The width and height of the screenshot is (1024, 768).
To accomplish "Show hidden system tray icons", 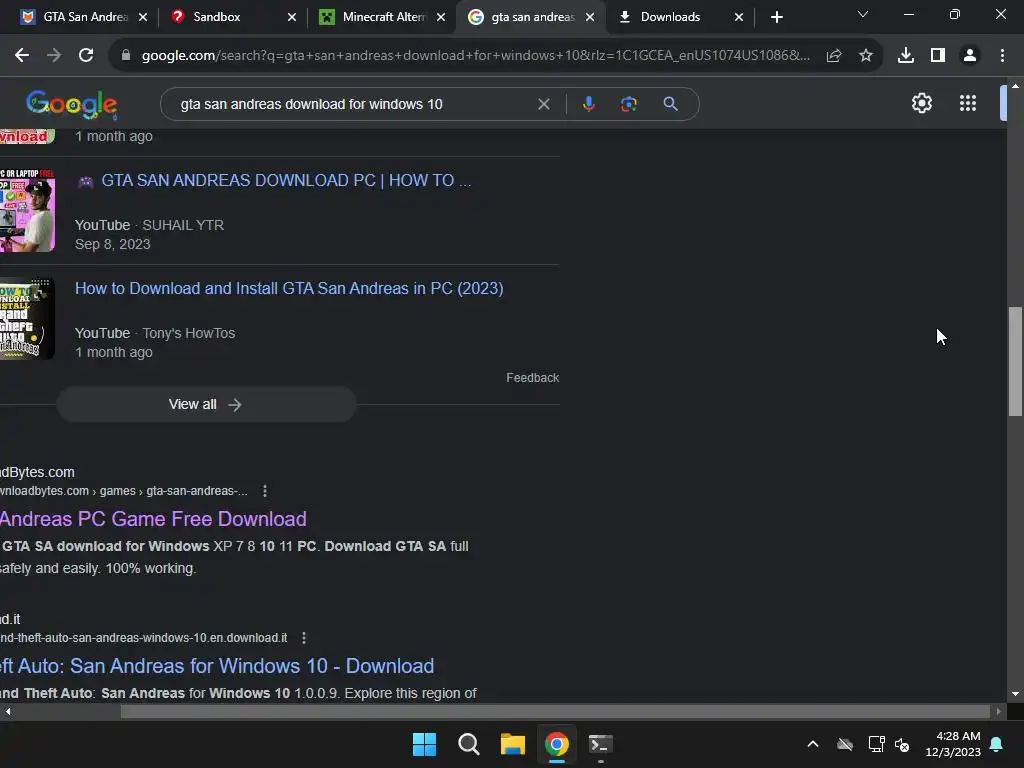I will 813,744.
